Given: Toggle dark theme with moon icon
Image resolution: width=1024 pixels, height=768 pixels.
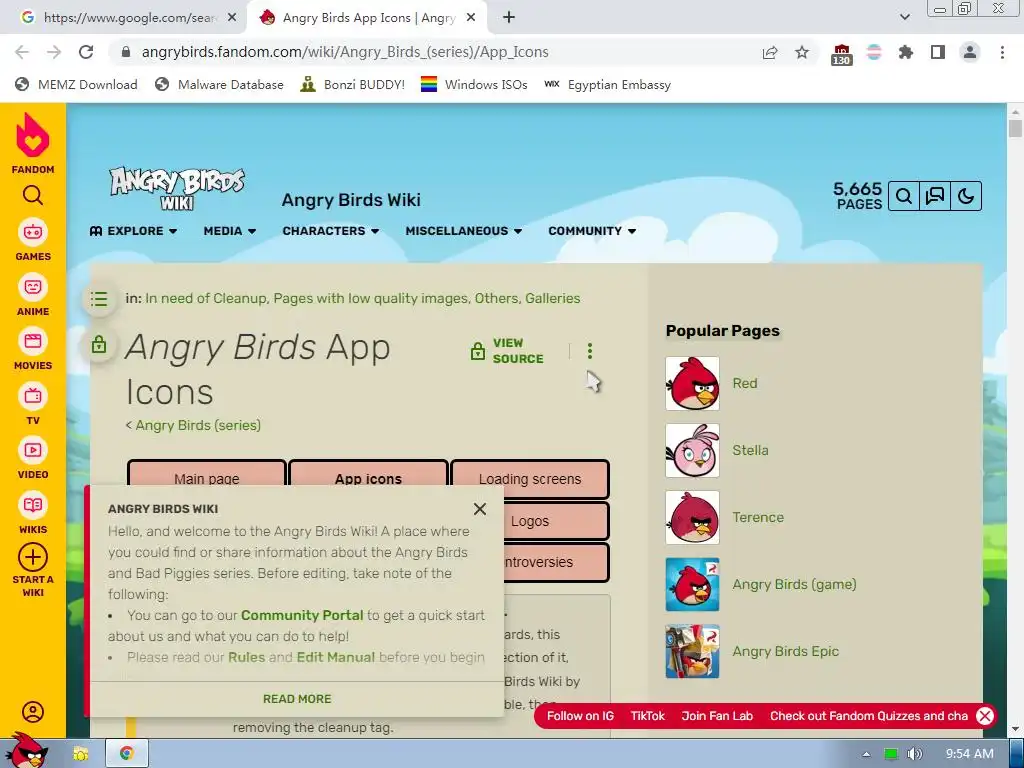Looking at the screenshot, I should tap(966, 196).
